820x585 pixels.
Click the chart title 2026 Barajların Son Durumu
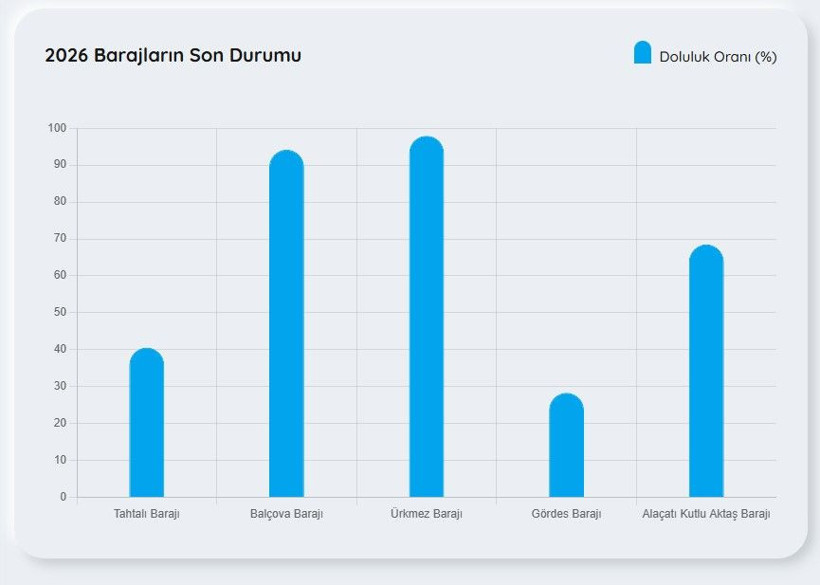[x=173, y=55]
